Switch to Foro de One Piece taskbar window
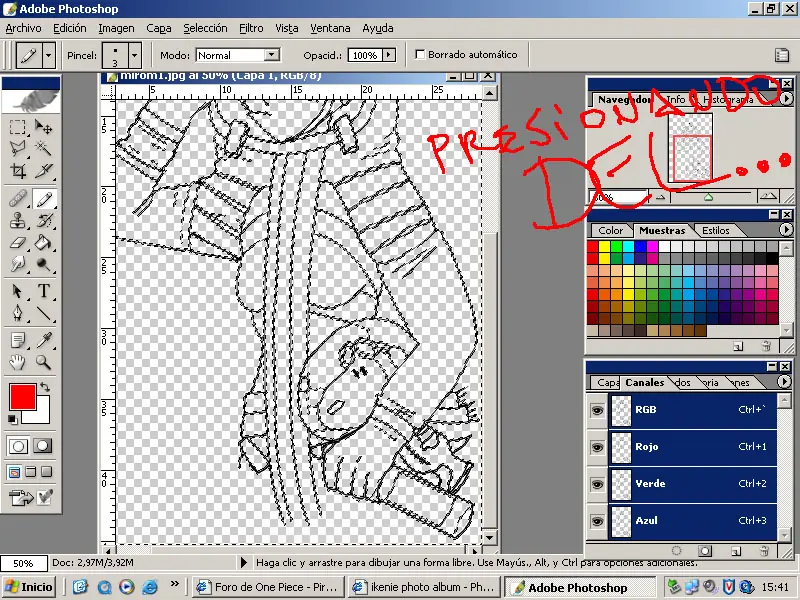Screen dimensions: 800x600 point(268,587)
